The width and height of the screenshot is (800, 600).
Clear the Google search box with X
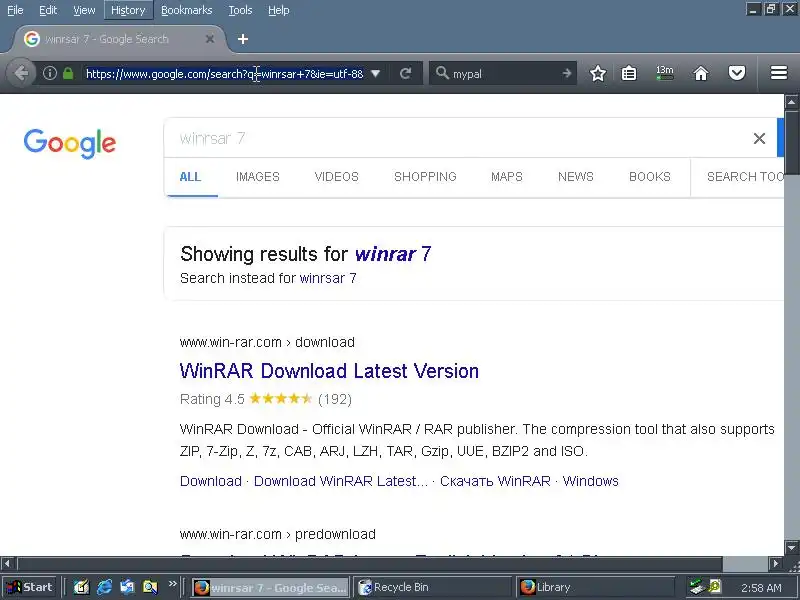pos(759,138)
